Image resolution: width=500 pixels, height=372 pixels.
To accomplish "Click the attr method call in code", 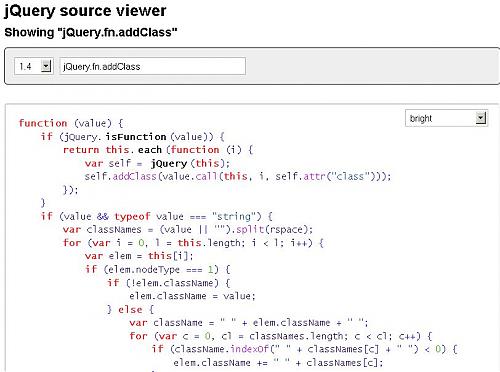I will (314, 176).
